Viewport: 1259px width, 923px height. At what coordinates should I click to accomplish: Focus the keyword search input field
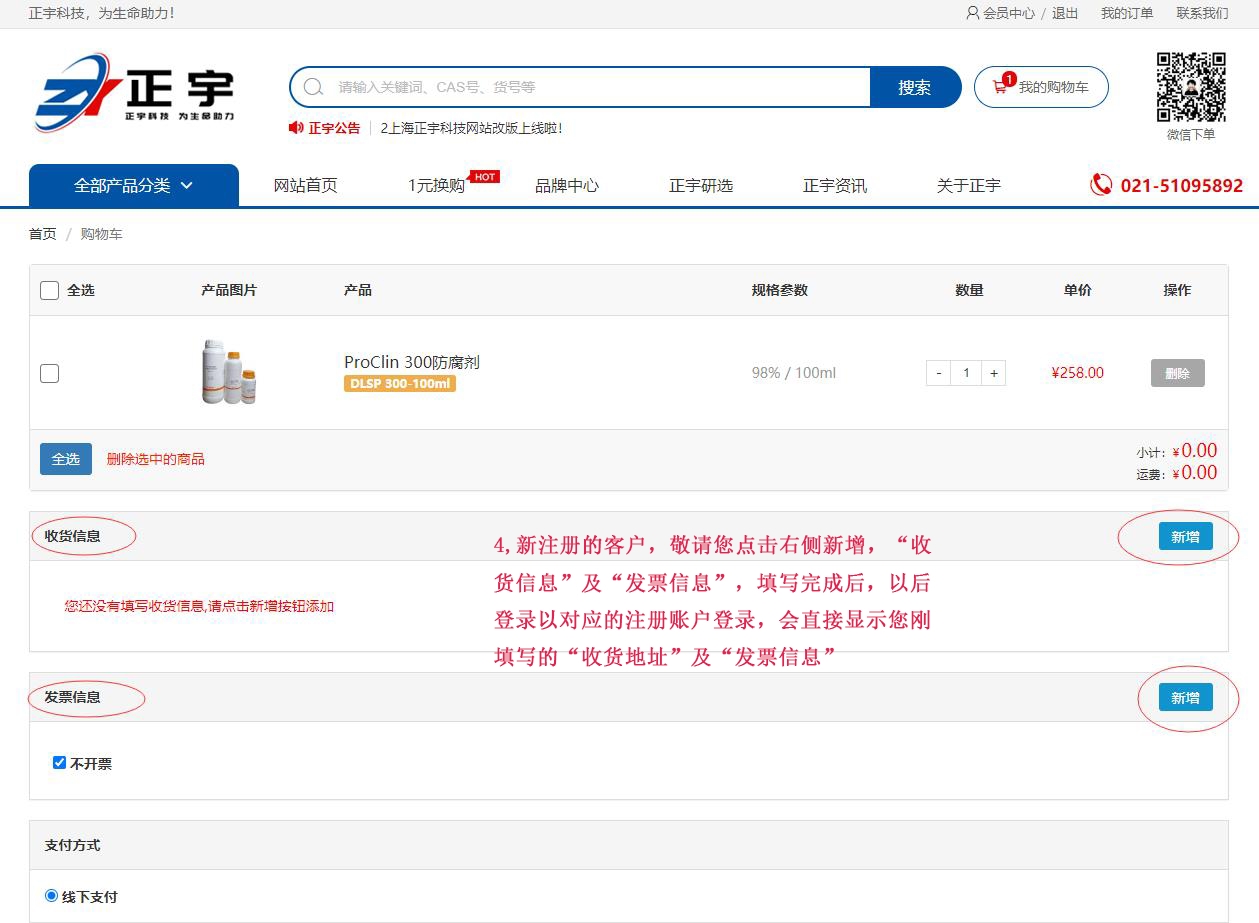(598, 87)
